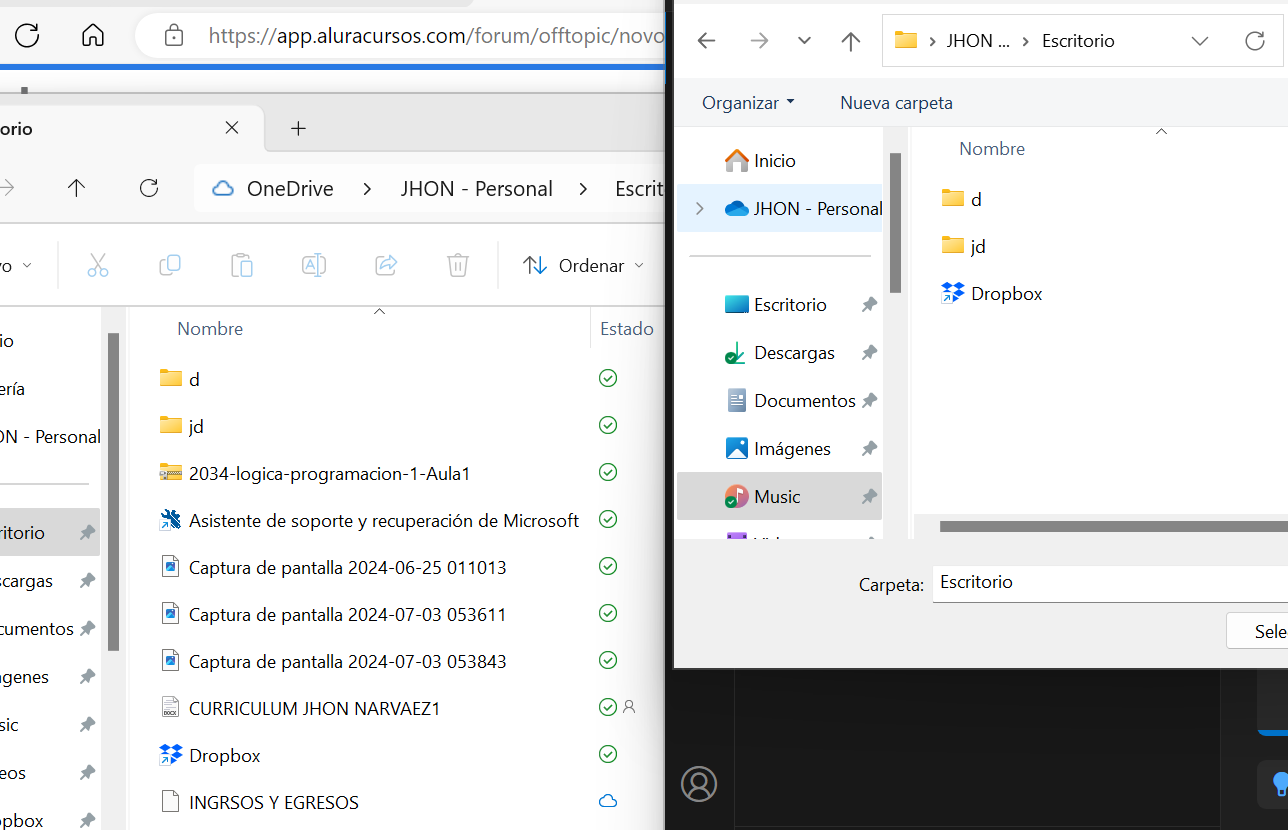Add a new File Explorer tab
The image size is (1288, 830).
(298, 128)
